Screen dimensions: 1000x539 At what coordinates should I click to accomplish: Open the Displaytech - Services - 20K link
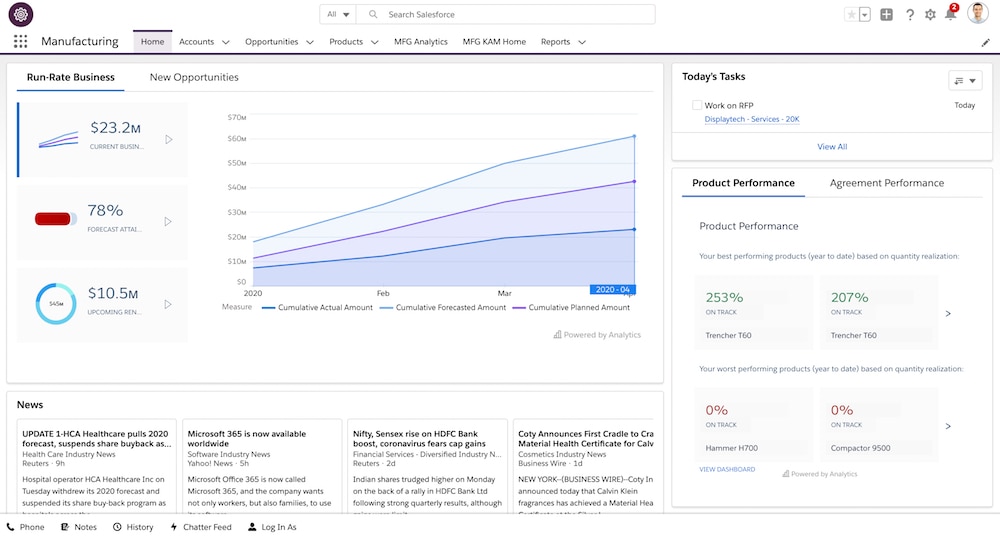pos(751,119)
